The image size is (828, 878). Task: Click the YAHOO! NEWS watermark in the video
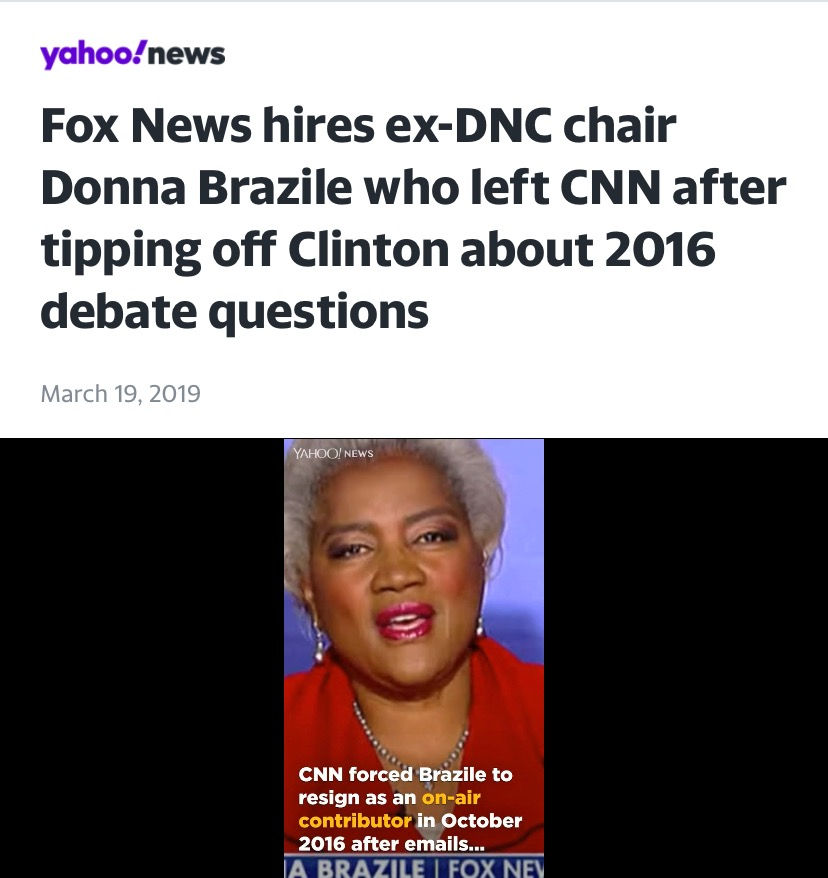[x=333, y=453]
